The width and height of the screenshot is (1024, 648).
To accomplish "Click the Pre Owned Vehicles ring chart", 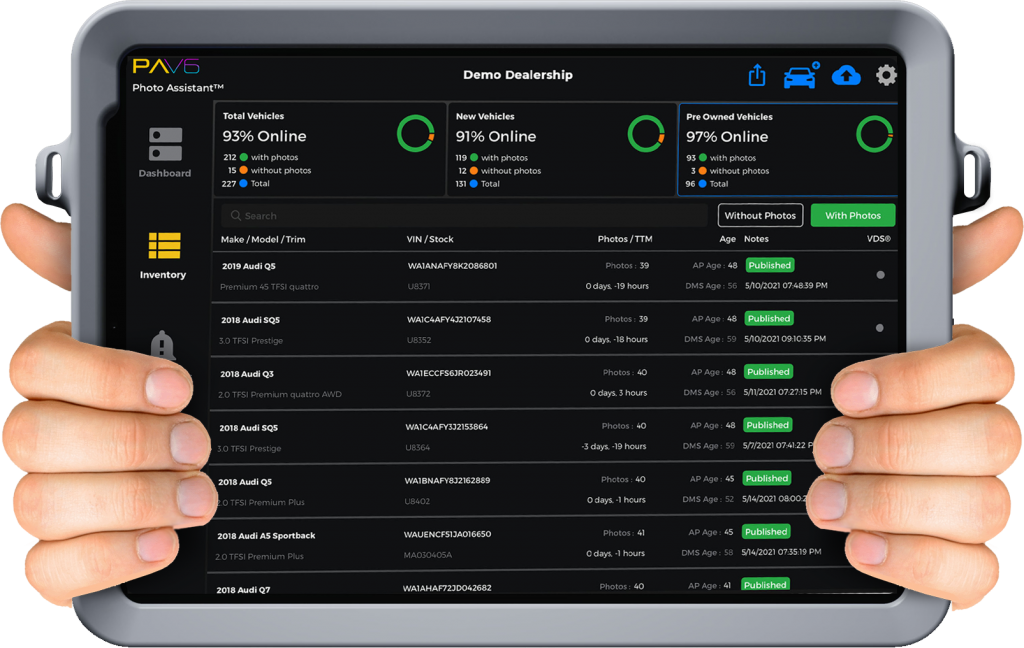I will click(874, 134).
